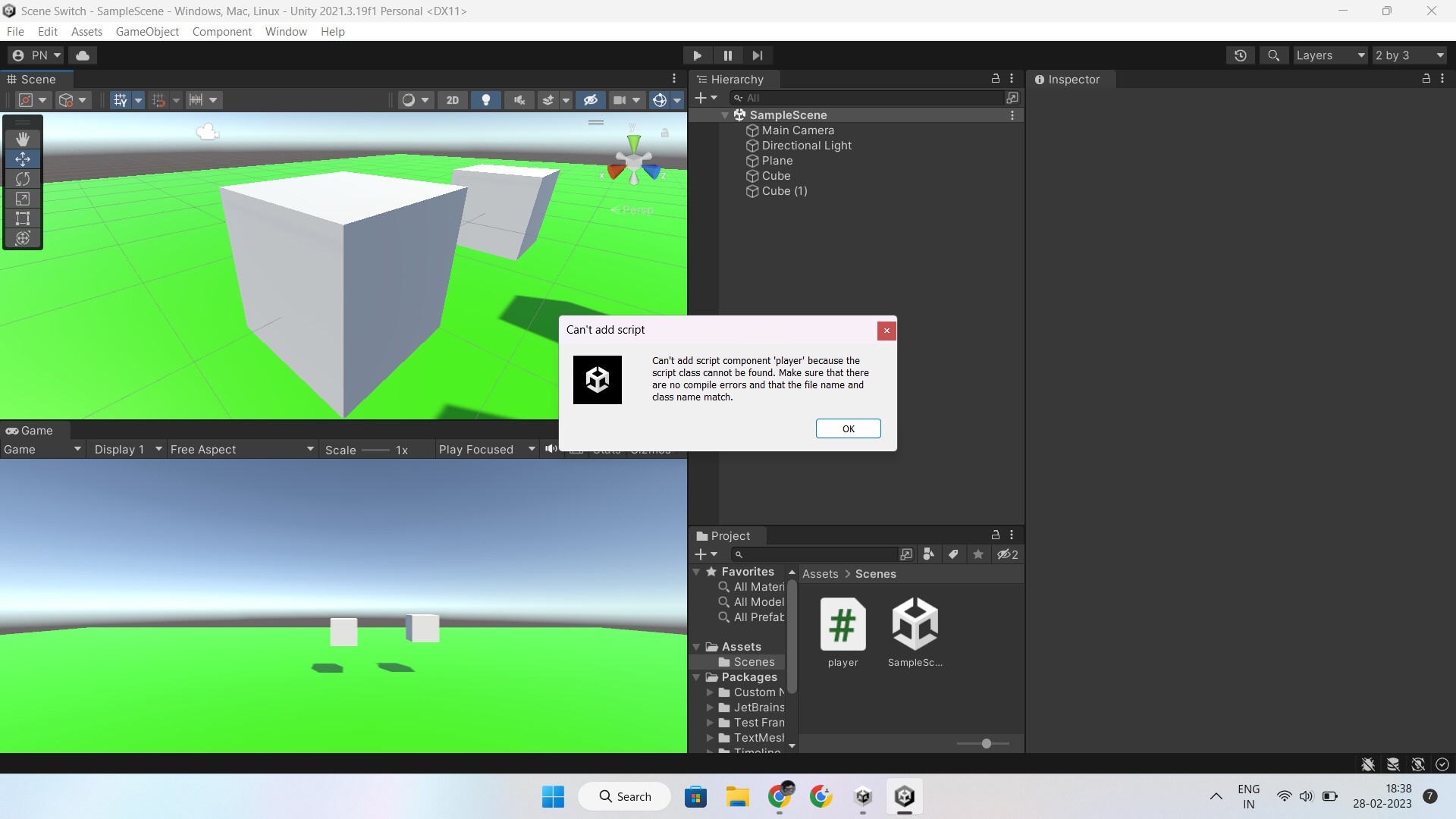Screen dimensions: 1456x819
Task: Open the Layers dropdown
Action: [x=1329, y=55]
